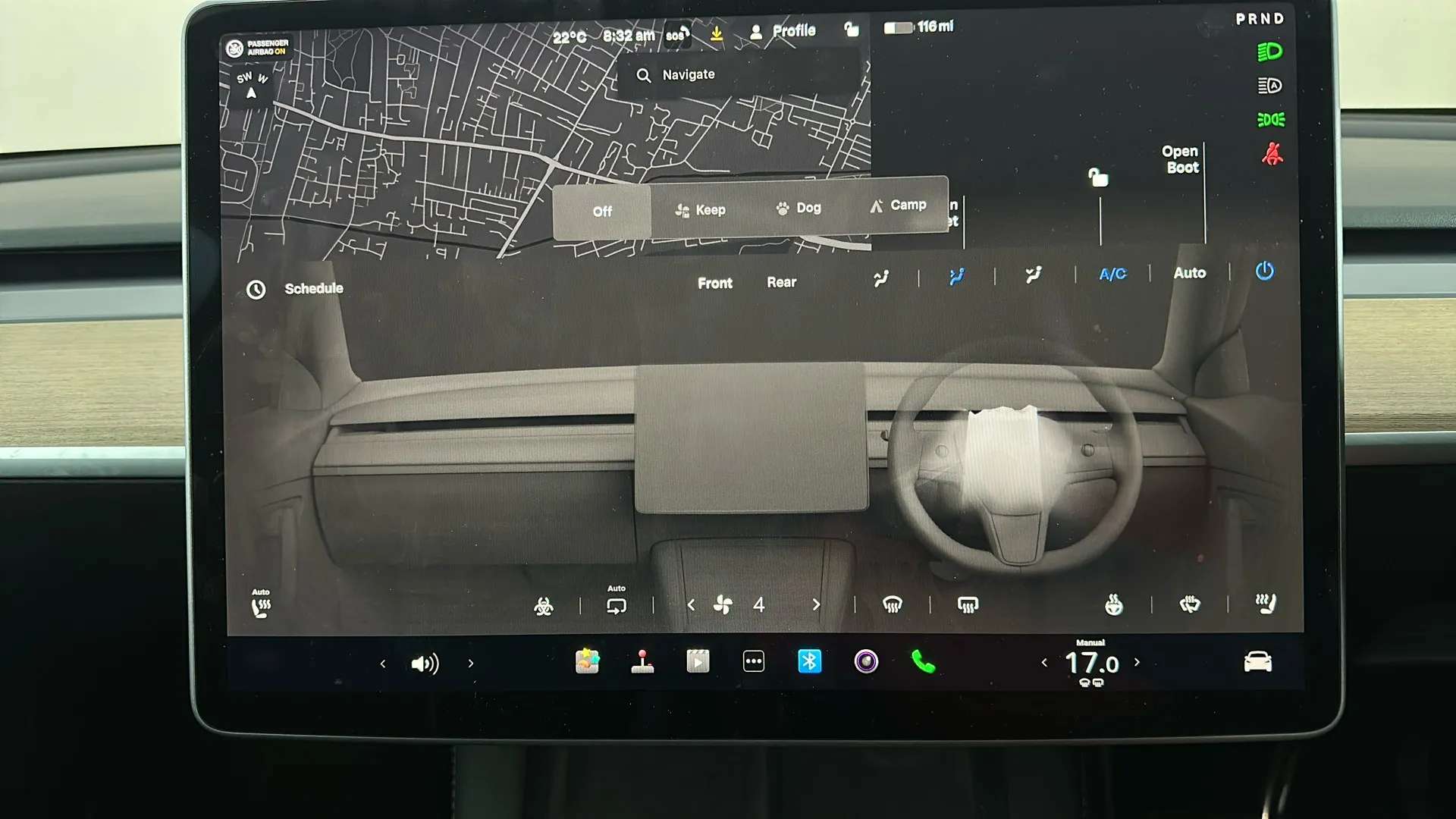This screenshot has width=1456, height=819.
Task: Toggle rear window defrost
Action: 968,604
